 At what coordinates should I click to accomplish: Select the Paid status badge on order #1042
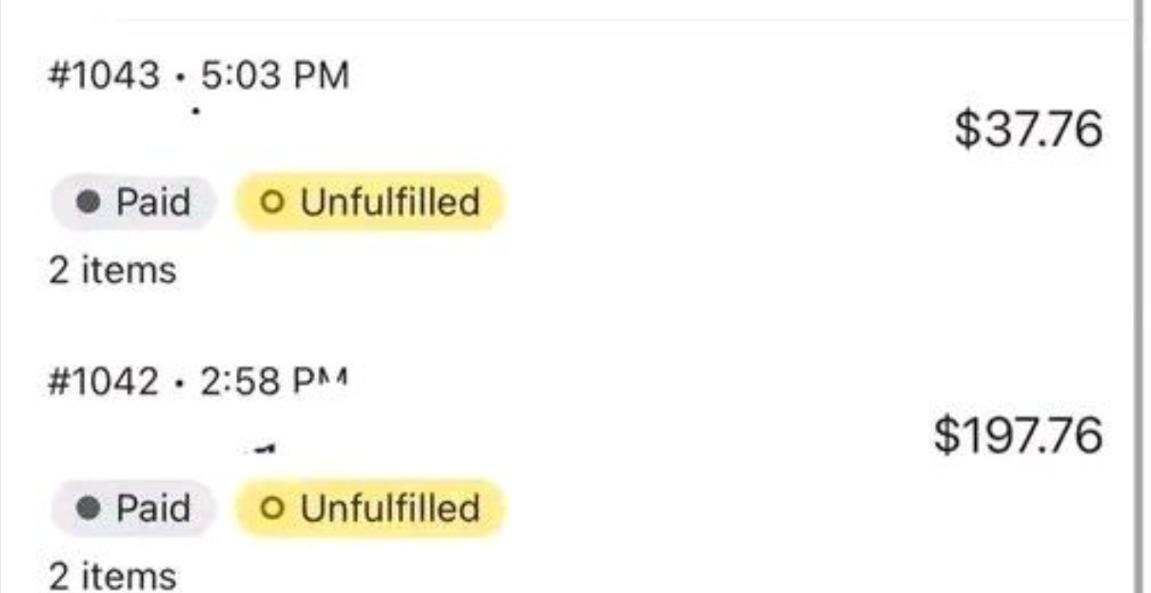click(133, 508)
